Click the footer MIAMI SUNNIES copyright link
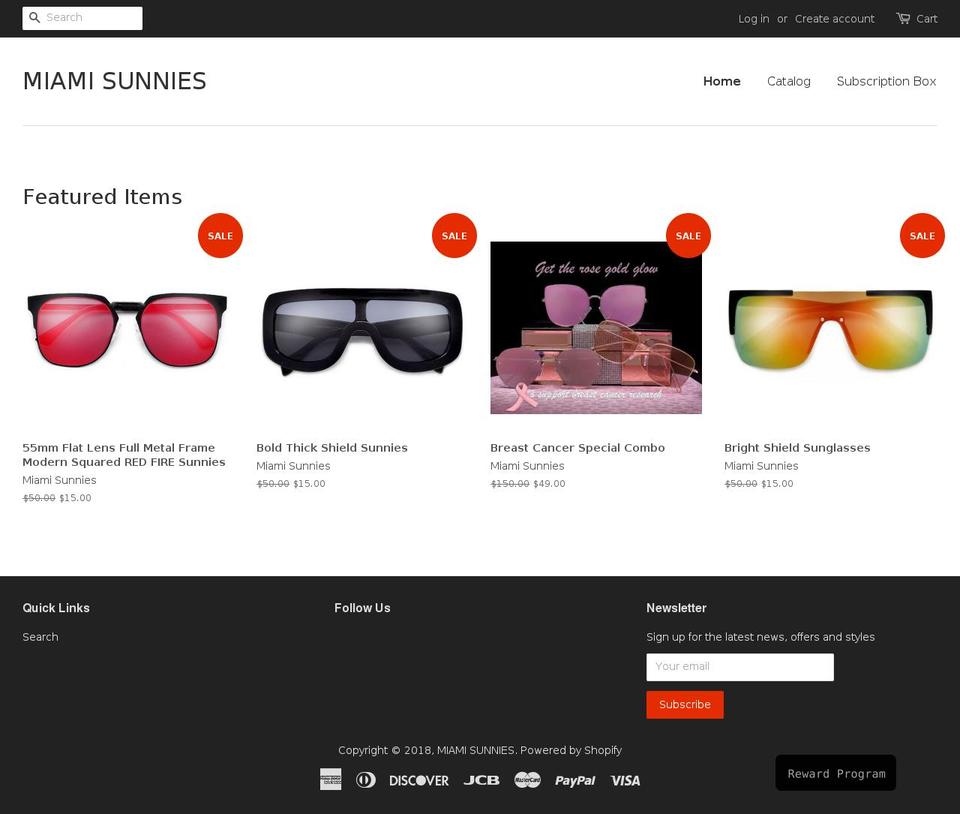This screenshot has height=814, width=960. point(476,750)
